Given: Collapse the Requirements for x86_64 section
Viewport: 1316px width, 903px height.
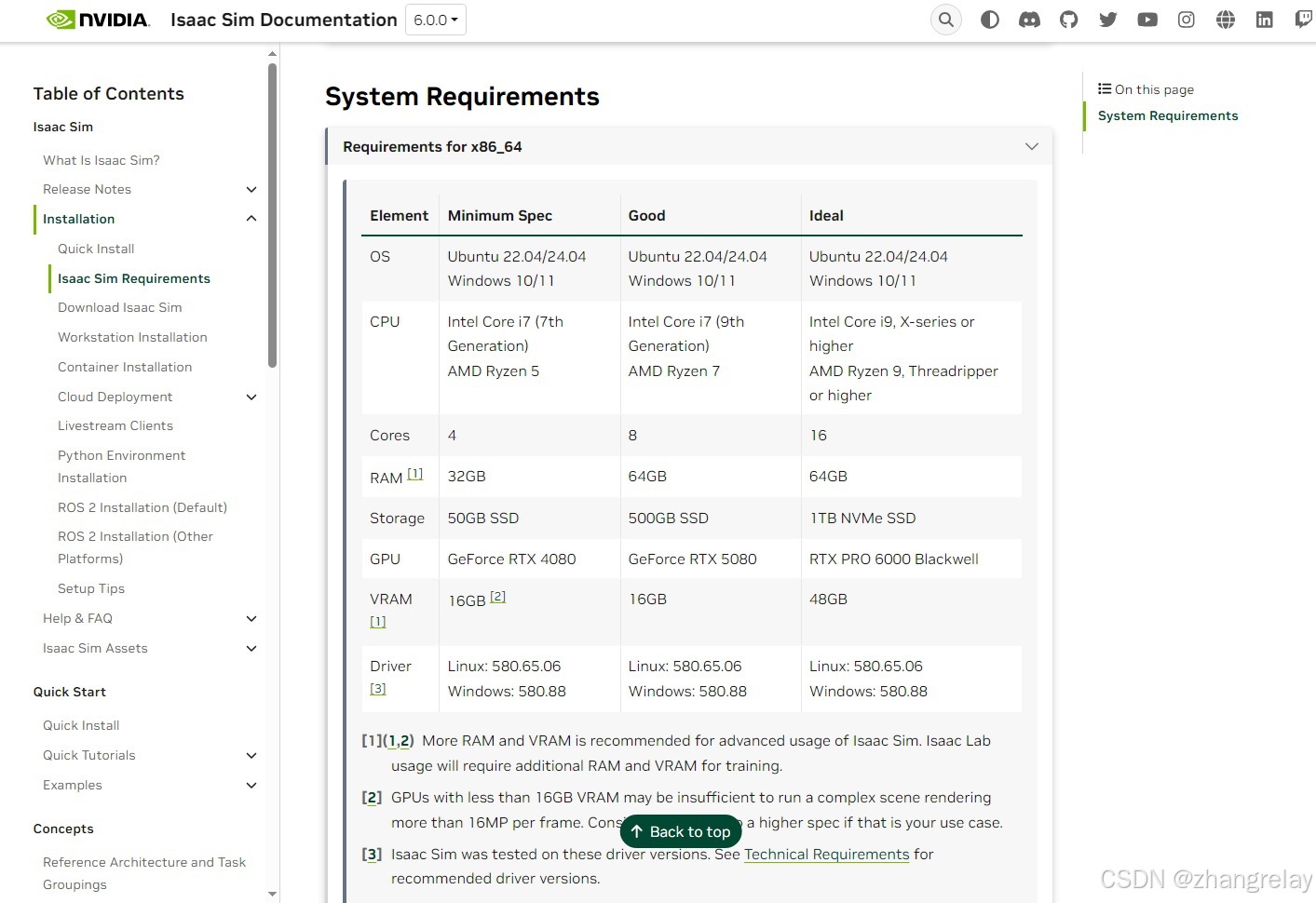Looking at the screenshot, I should 1031,146.
